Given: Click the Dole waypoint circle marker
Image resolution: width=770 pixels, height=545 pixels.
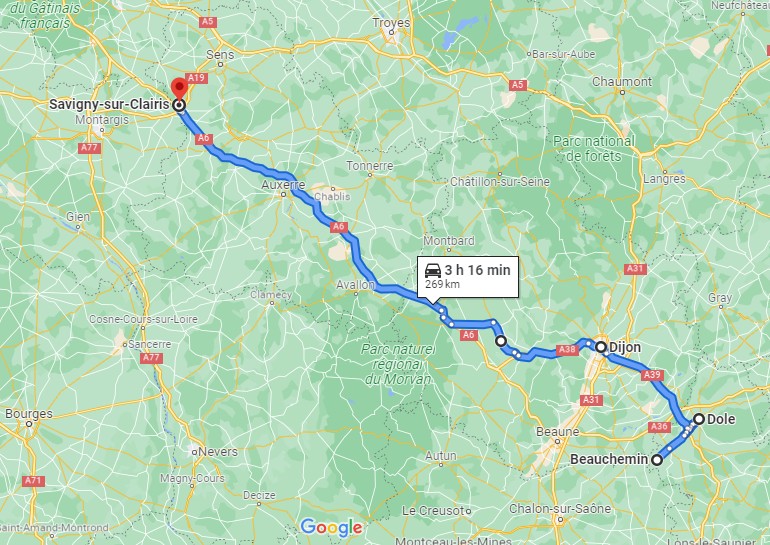Looking at the screenshot, I should point(699,419).
